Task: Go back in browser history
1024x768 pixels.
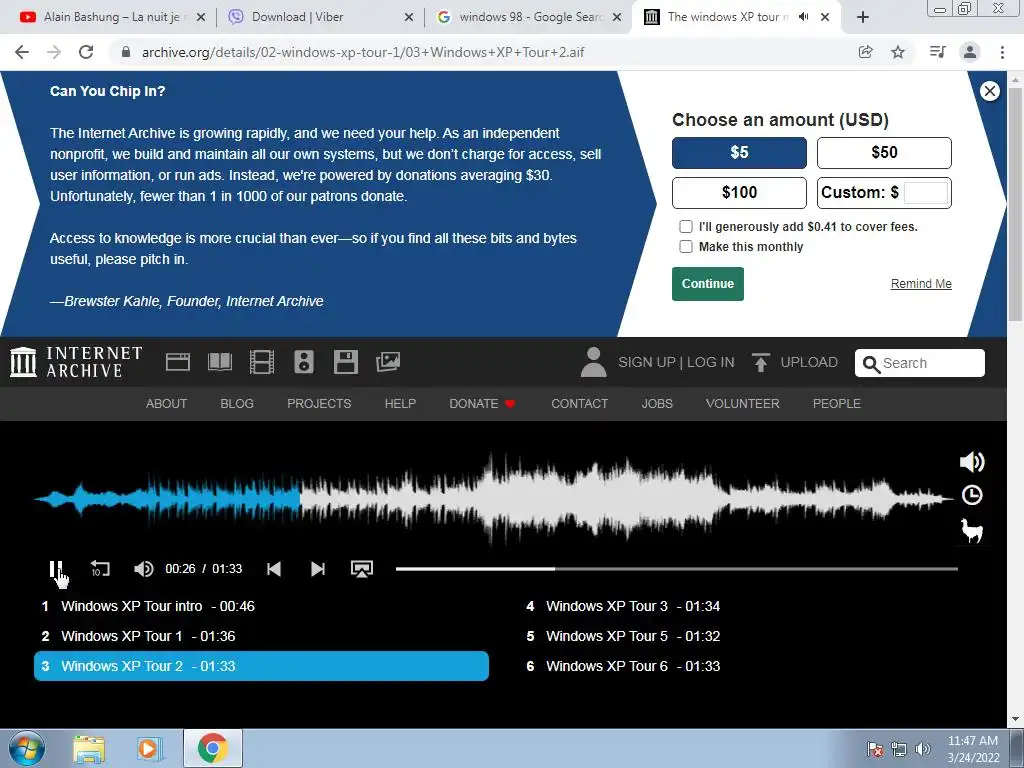Action: click(22, 52)
